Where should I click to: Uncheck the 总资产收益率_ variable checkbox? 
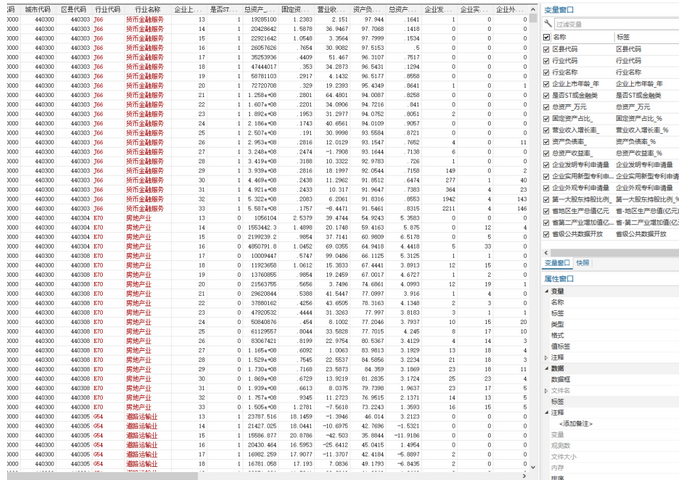(546, 153)
